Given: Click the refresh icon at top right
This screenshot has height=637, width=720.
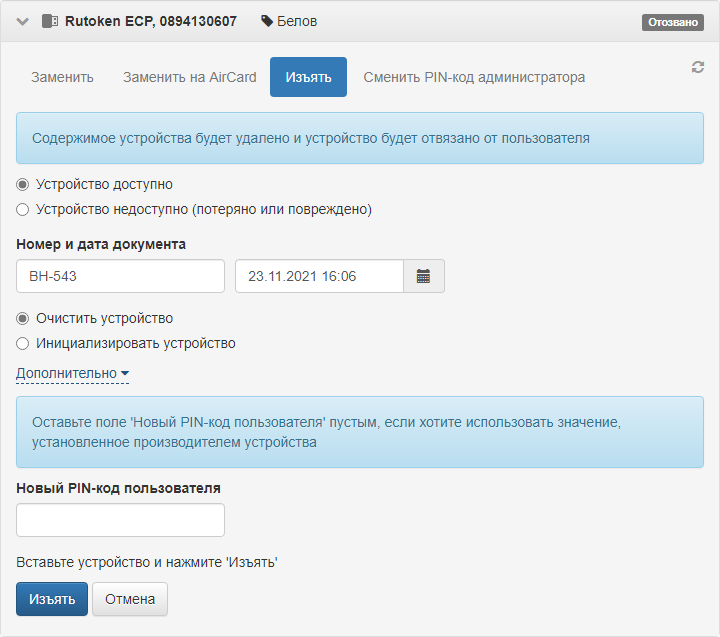Looking at the screenshot, I should click(x=698, y=67).
